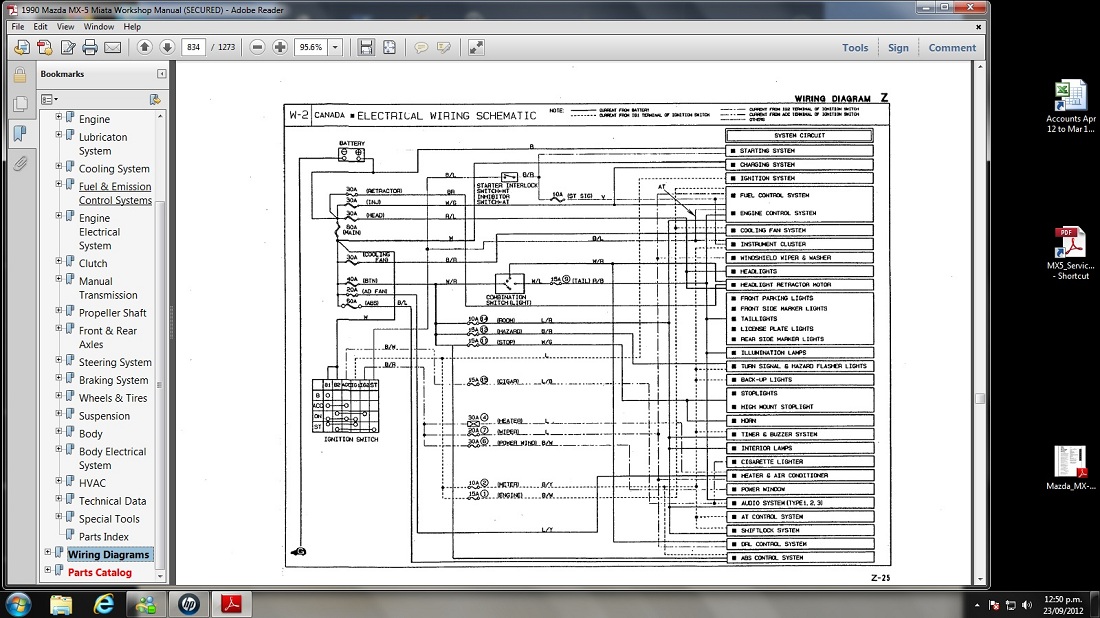
Task: Expand Lubricaton System bookmark
Action: 59,135
